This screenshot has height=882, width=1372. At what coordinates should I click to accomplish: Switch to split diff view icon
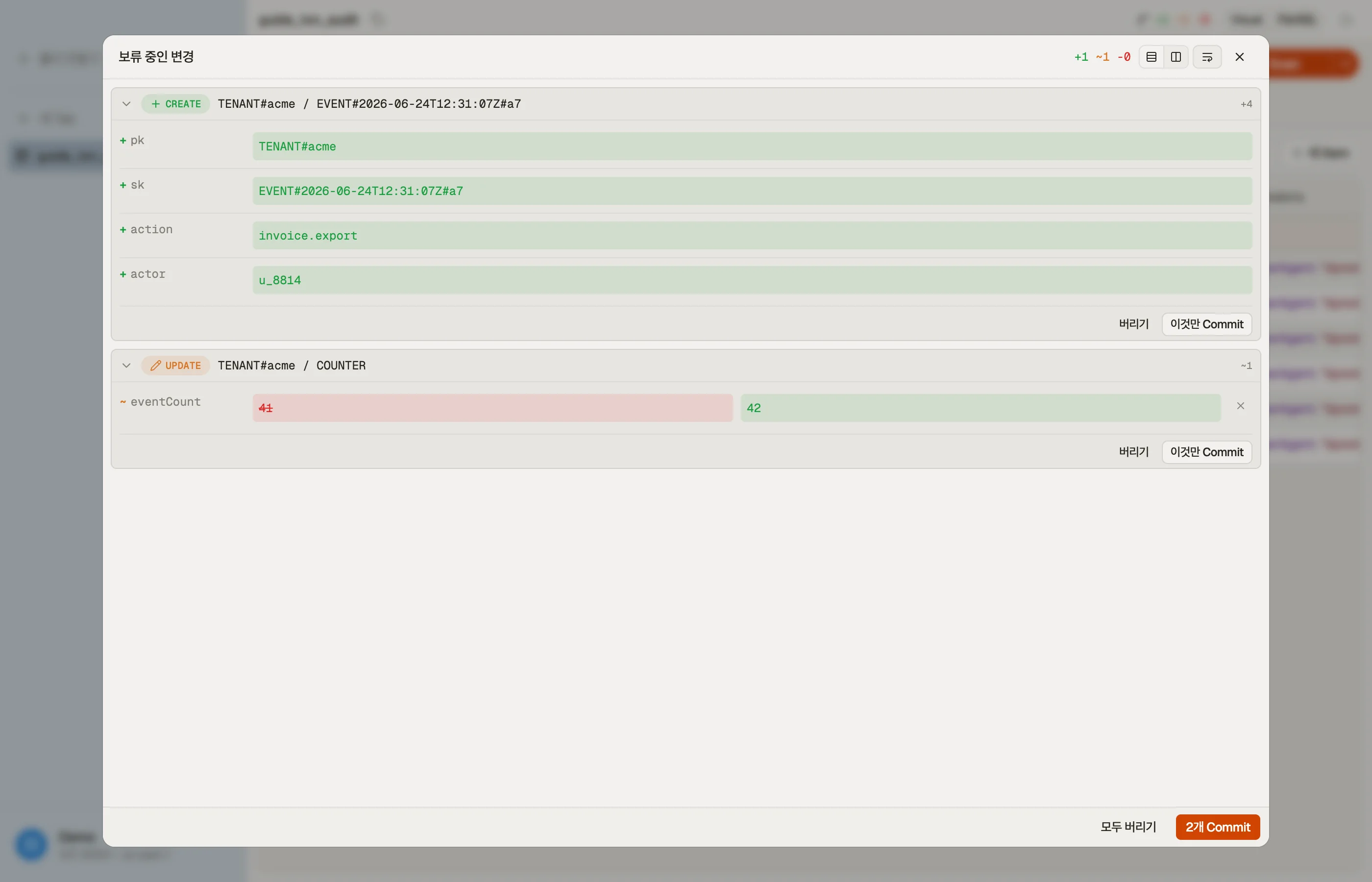coord(1176,57)
